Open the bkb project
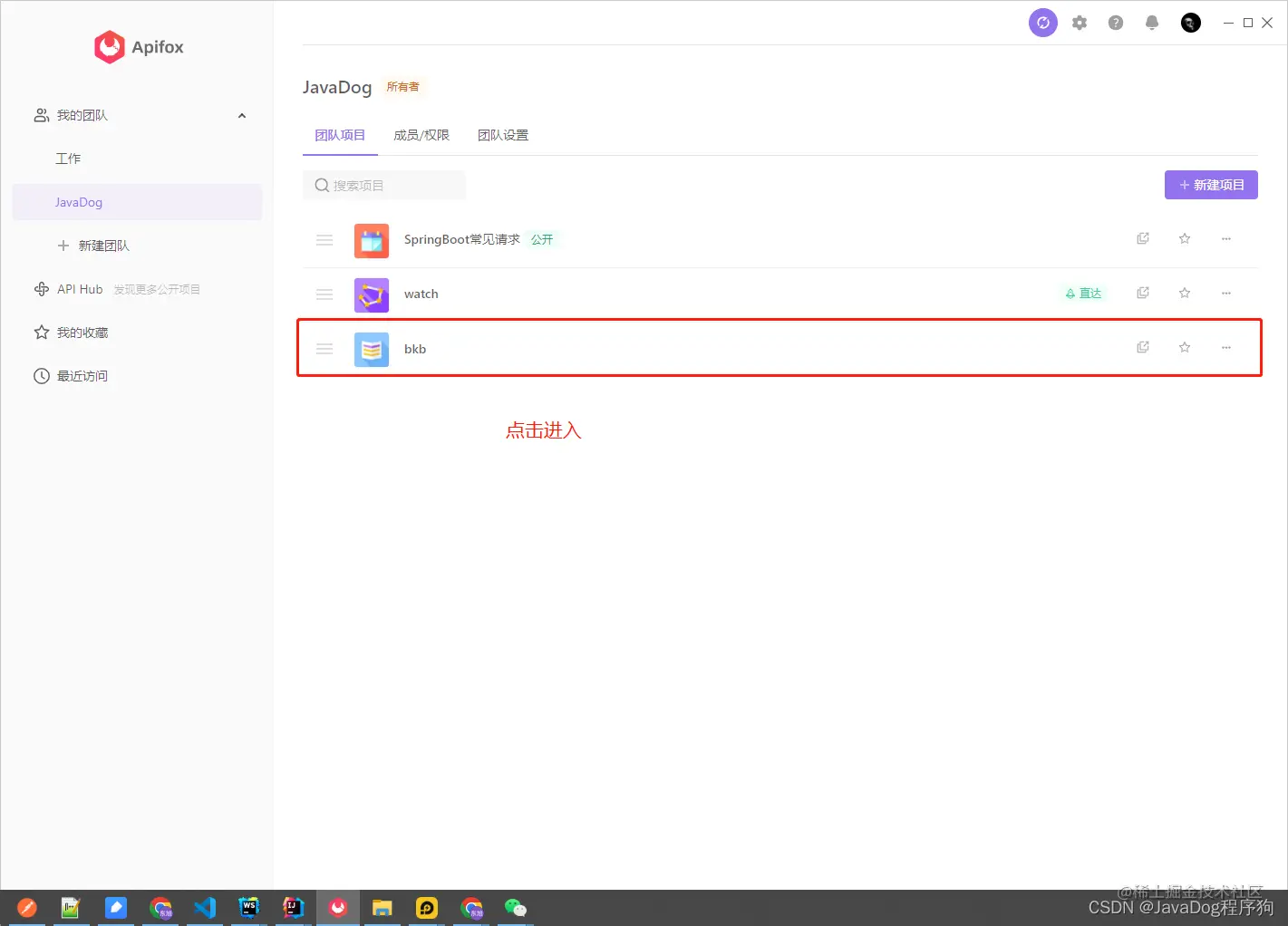 (415, 349)
